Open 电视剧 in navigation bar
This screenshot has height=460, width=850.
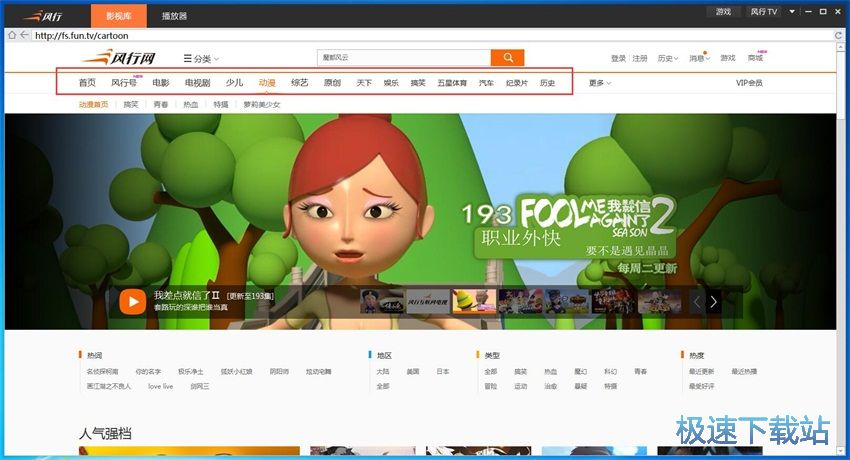pyautogui.click(x=197, y=82)
